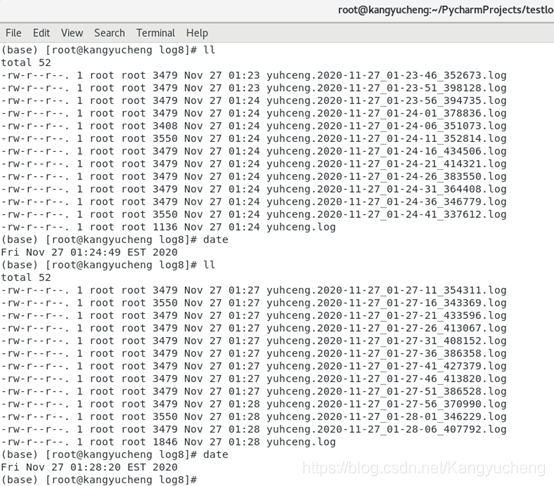Click size 3550 in the 01-24-41 row

coord(165,214)
